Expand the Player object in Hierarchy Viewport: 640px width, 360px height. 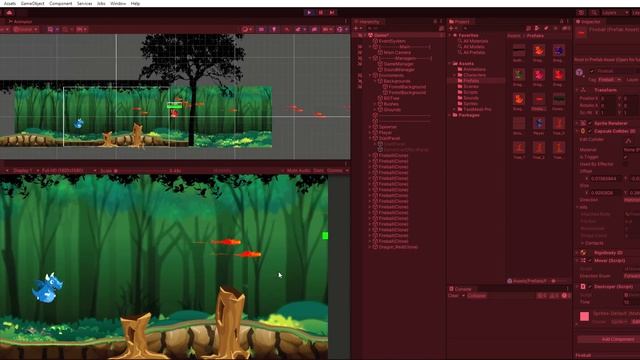(370, 133)
